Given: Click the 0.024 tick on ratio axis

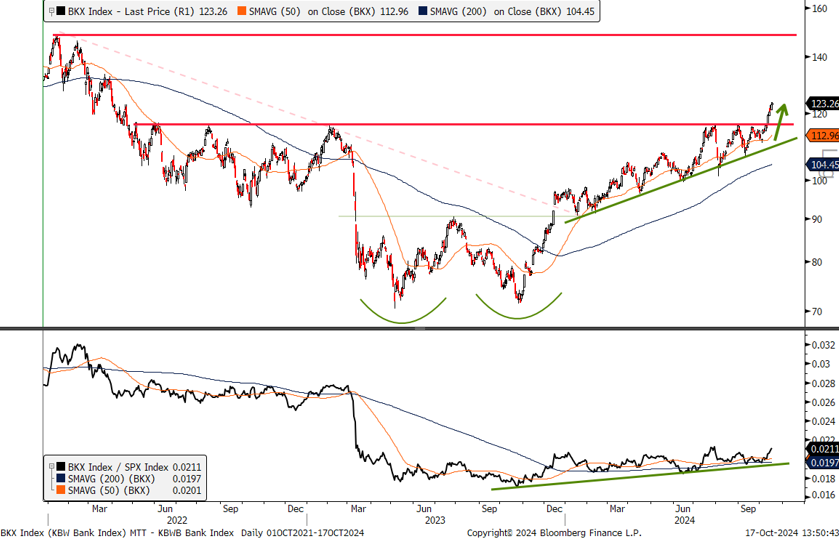Looking at the screenshot, I should click(822, 422).
